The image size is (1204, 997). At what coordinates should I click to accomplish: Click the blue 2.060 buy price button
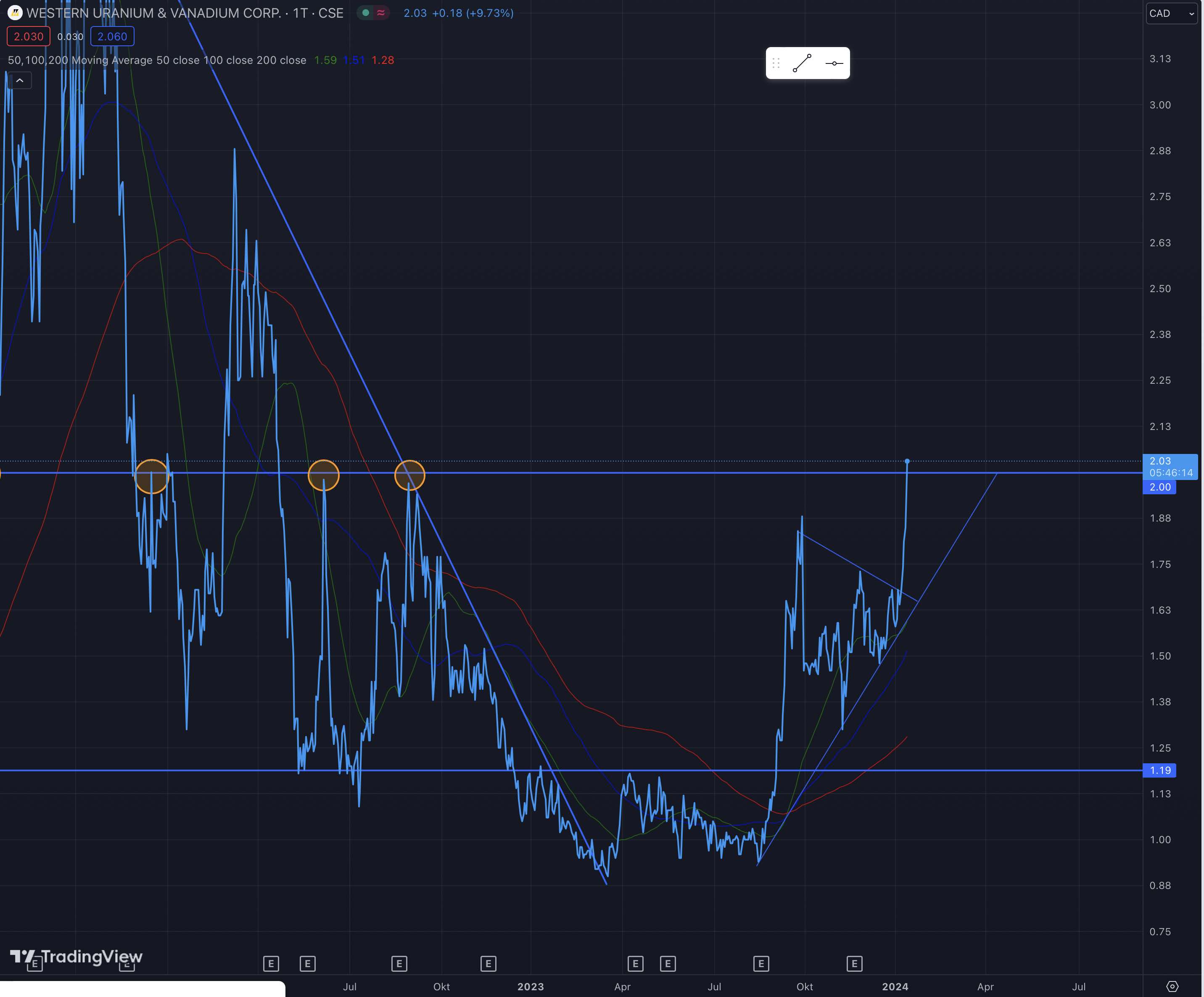[x=112, y=37]
